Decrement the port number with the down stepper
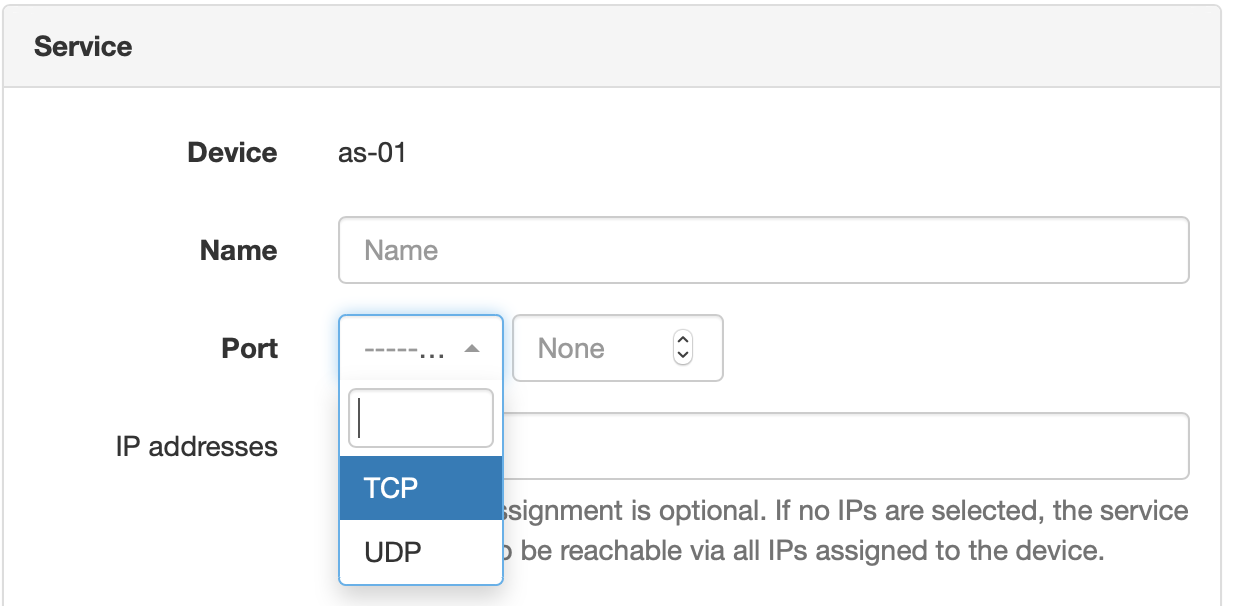The height and width of the screenshot is (606, 1234). [x=681, y=356]
